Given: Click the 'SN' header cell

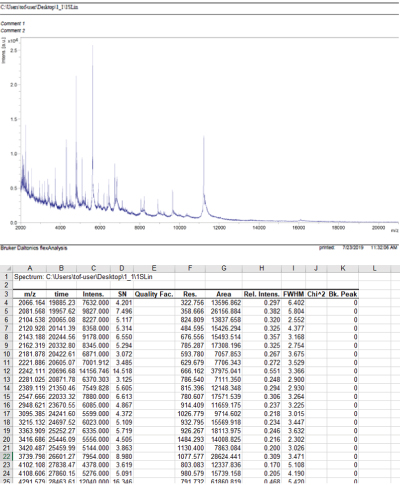Looking at the screenshot, I should click(122, 294).
